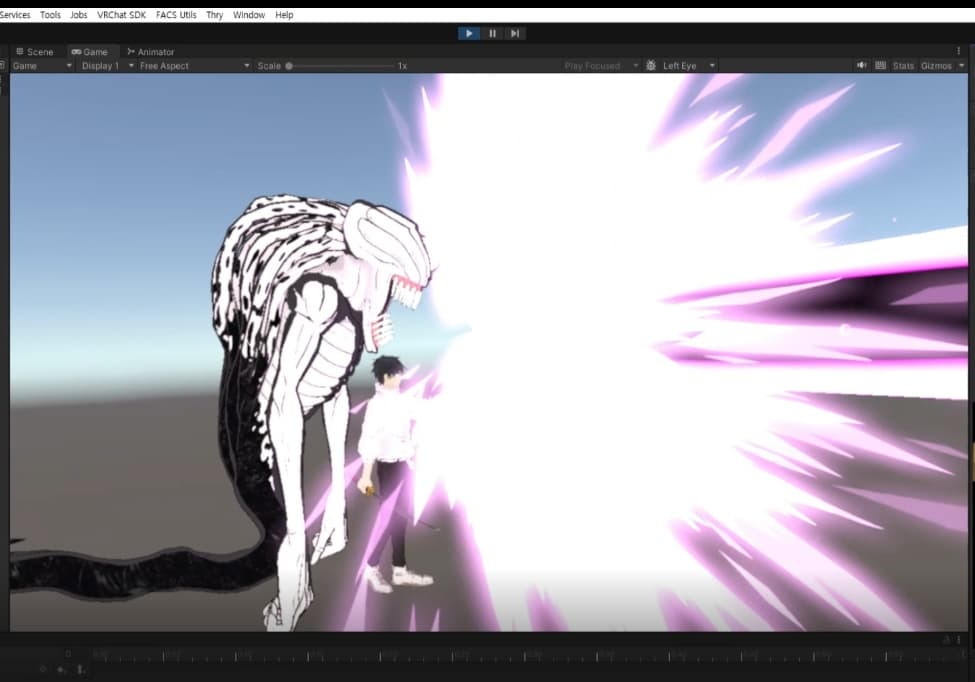Click the Scale slider handle
This screenshot has height=682, width=975.
[289, 66]
